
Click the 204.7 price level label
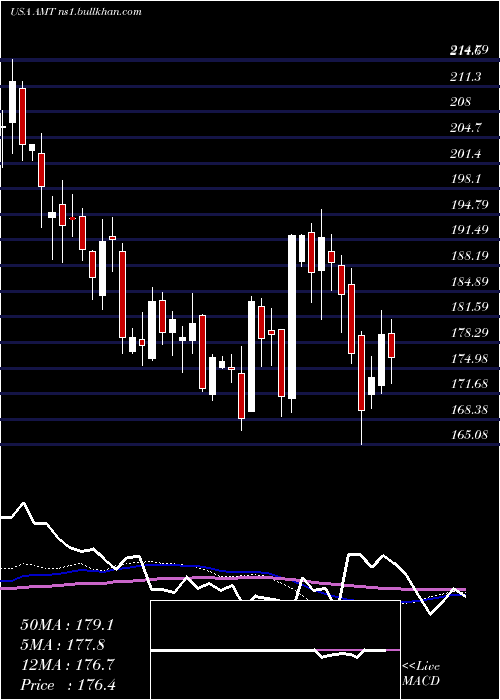click(466, 128)
